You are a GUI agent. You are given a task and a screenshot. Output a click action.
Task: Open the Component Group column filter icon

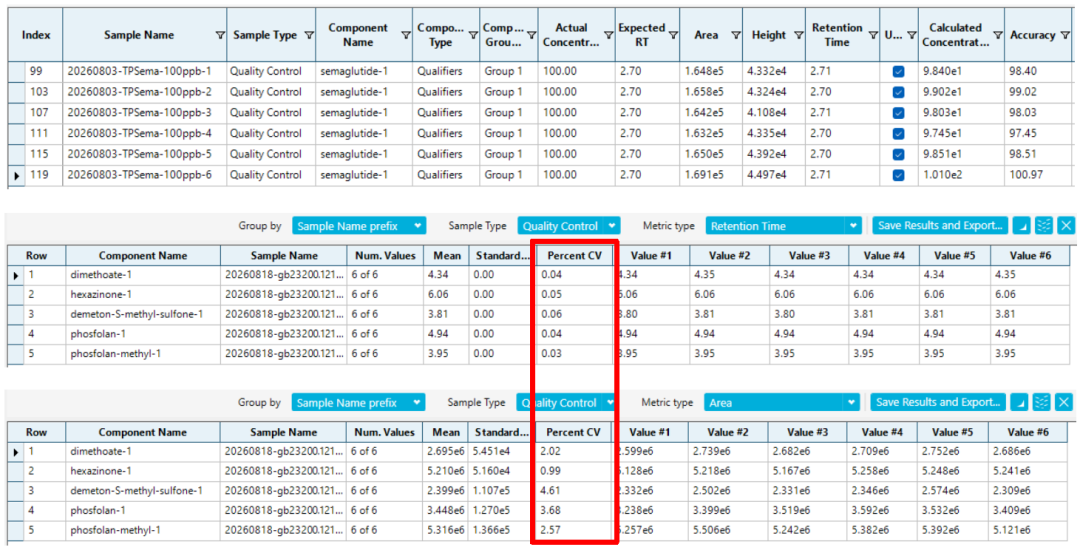[531, 35]
